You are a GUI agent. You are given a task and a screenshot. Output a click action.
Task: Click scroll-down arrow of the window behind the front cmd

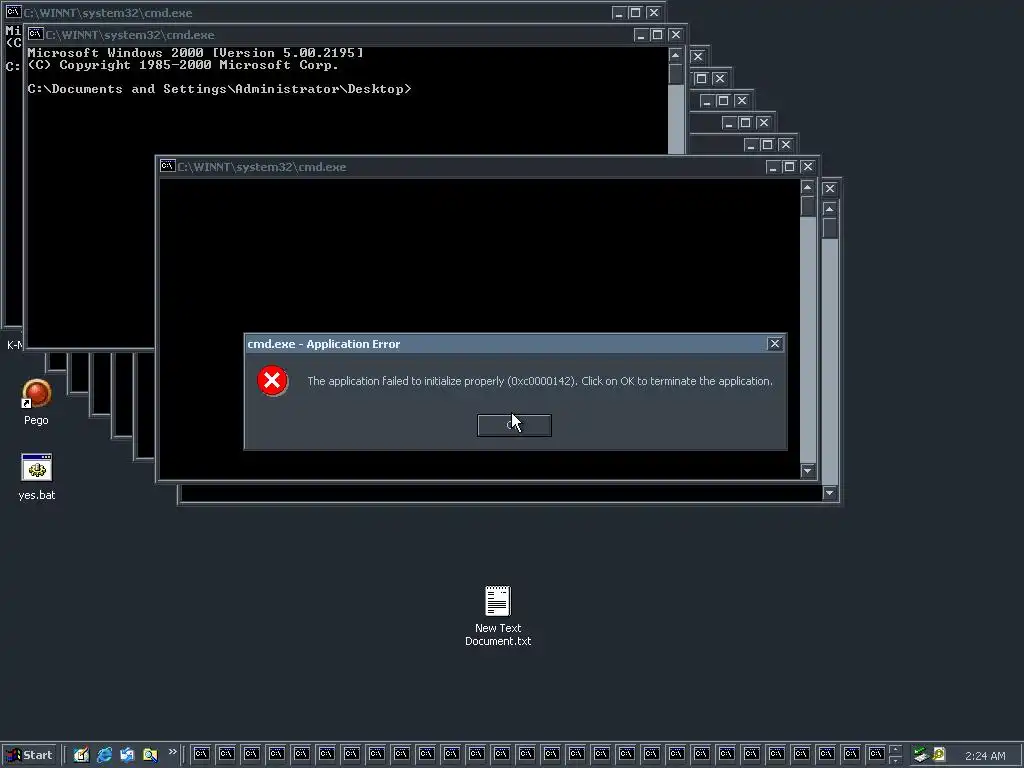tap(829, 492)
